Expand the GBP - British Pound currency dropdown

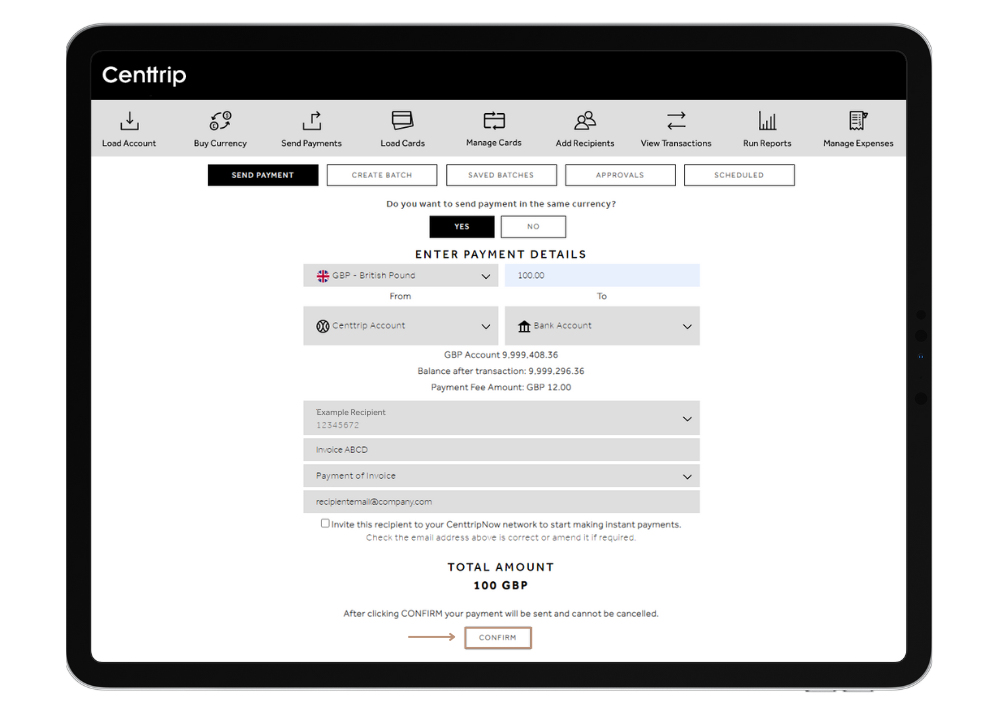pyautogui.click(x=400, y=276)
